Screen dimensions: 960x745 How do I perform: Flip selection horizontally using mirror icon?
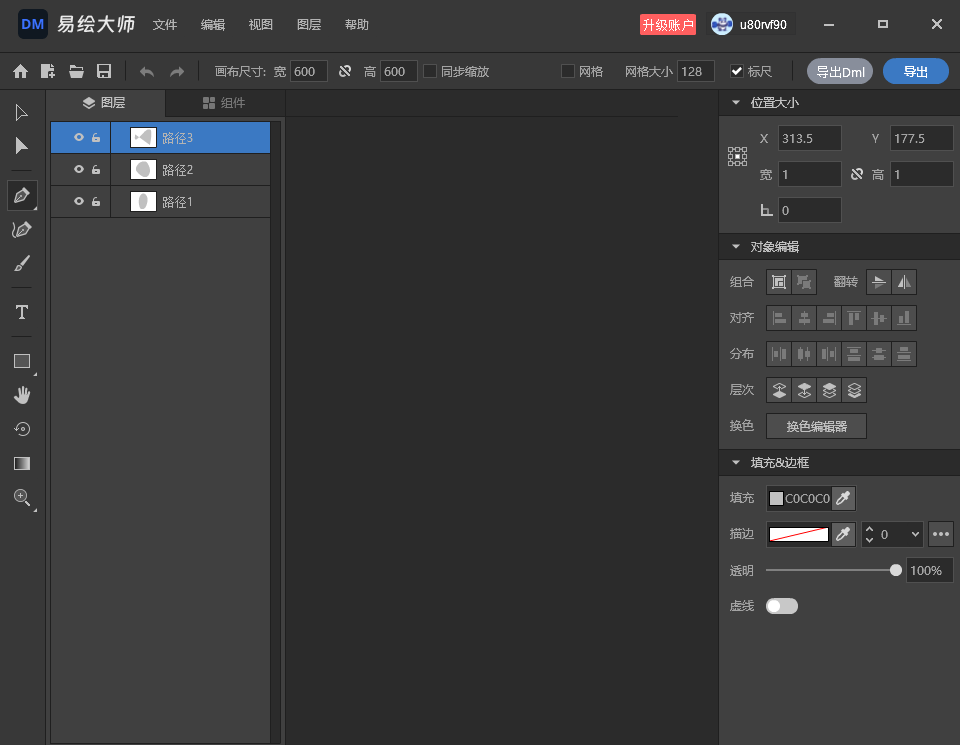click(x=904, y=282)
